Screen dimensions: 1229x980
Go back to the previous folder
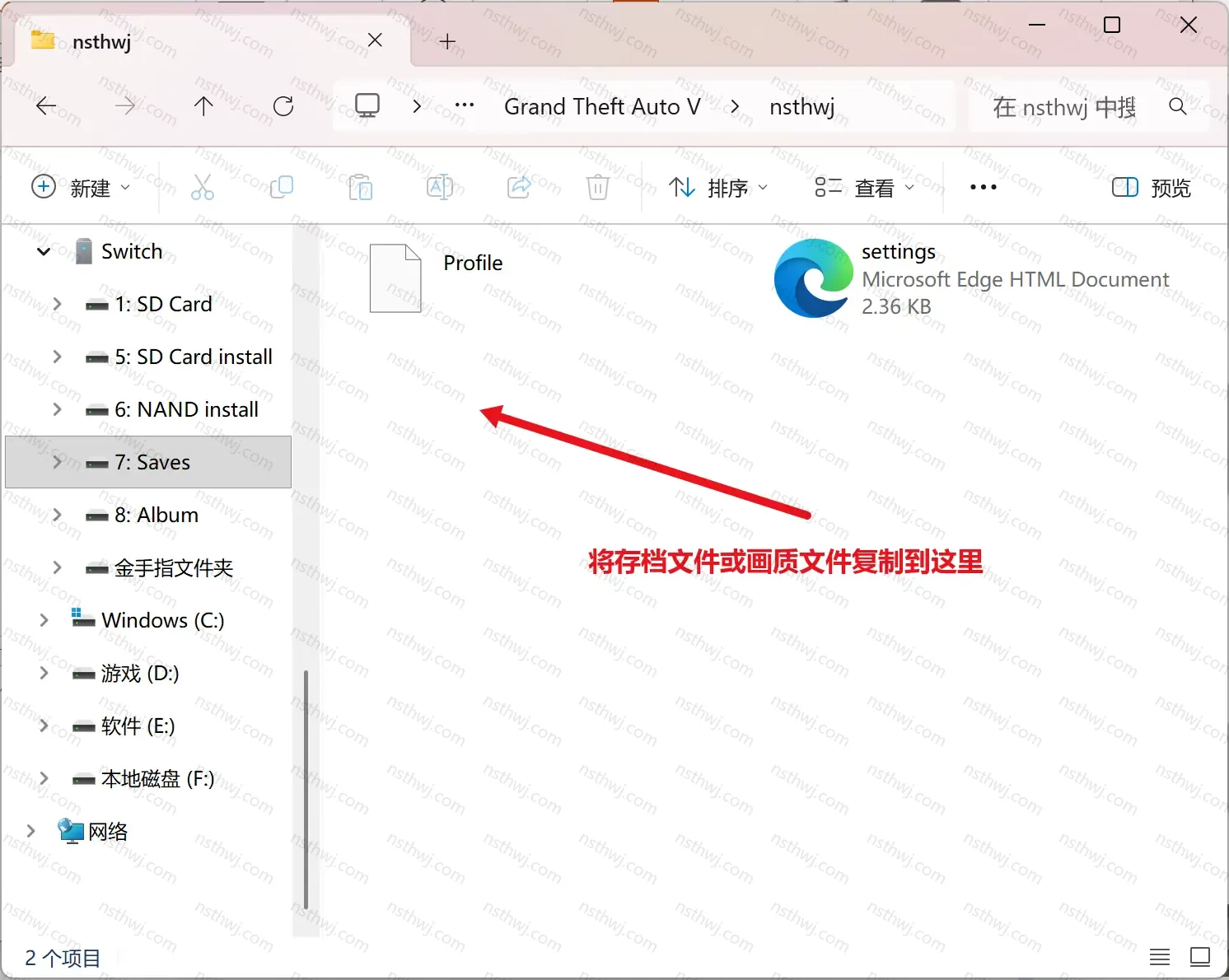pyautogui.click(x=46, y=106)
